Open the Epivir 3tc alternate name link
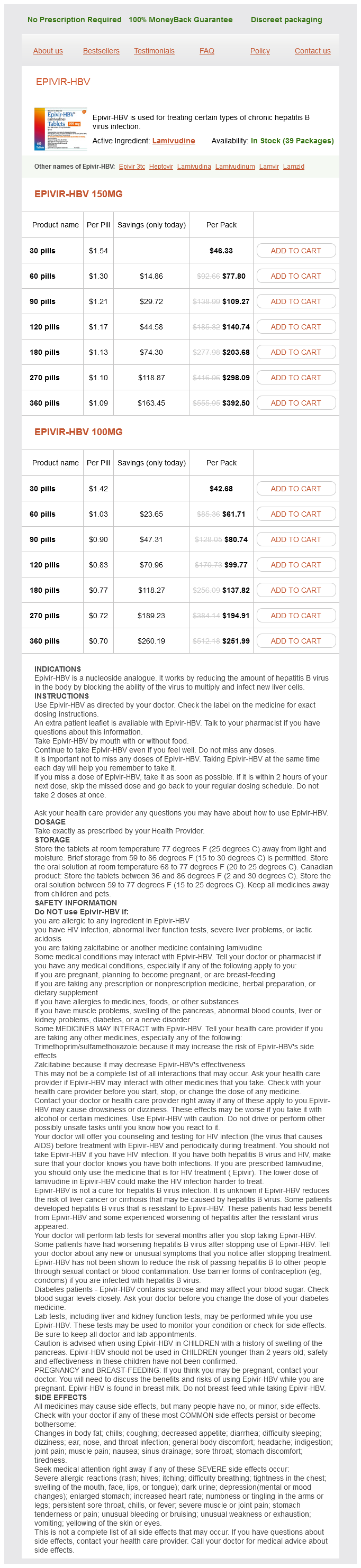361x1568 pixels. pyautogui.click(x=132, y=166)
